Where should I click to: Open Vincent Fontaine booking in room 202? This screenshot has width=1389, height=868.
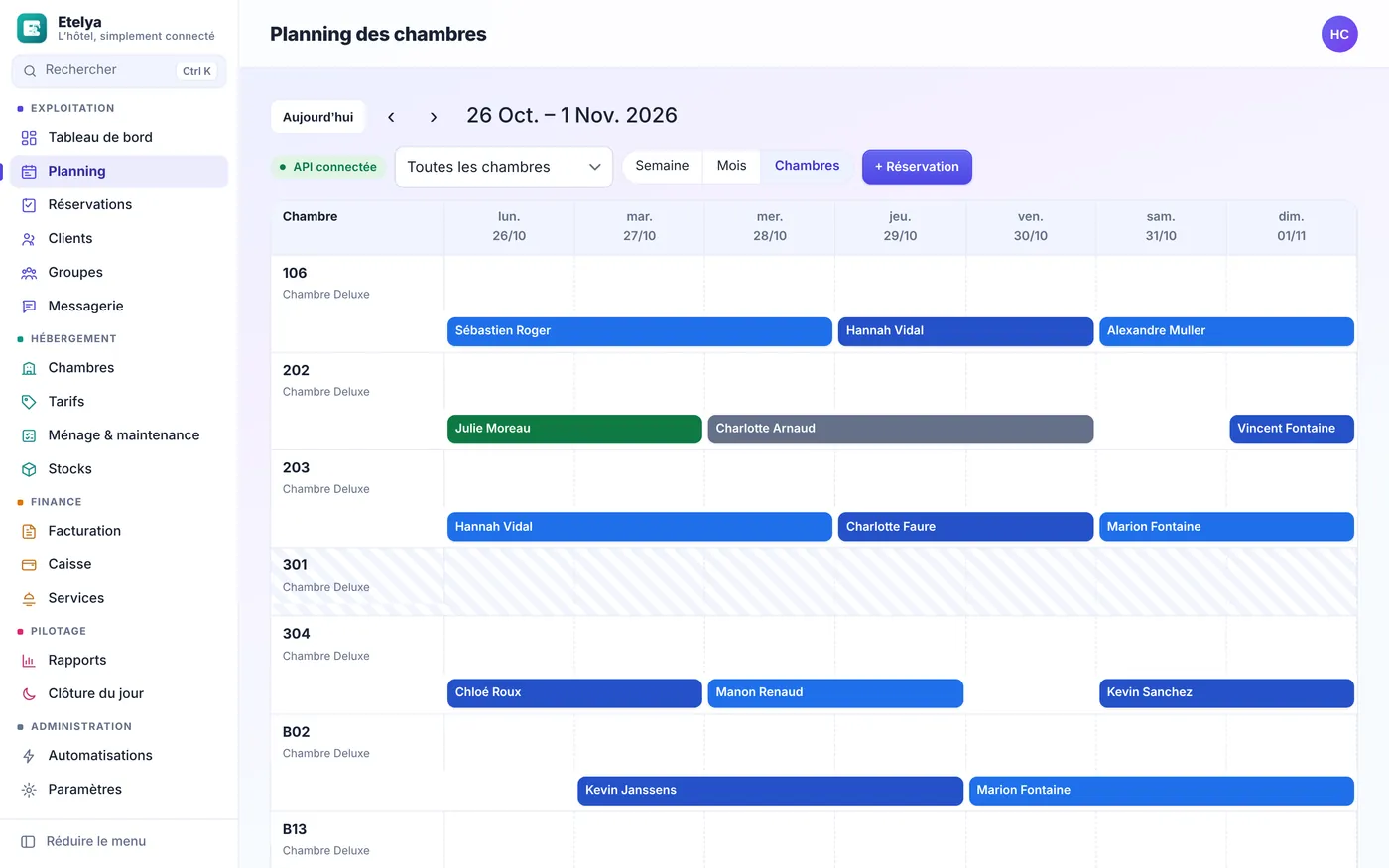click(x=1292, y=429)
